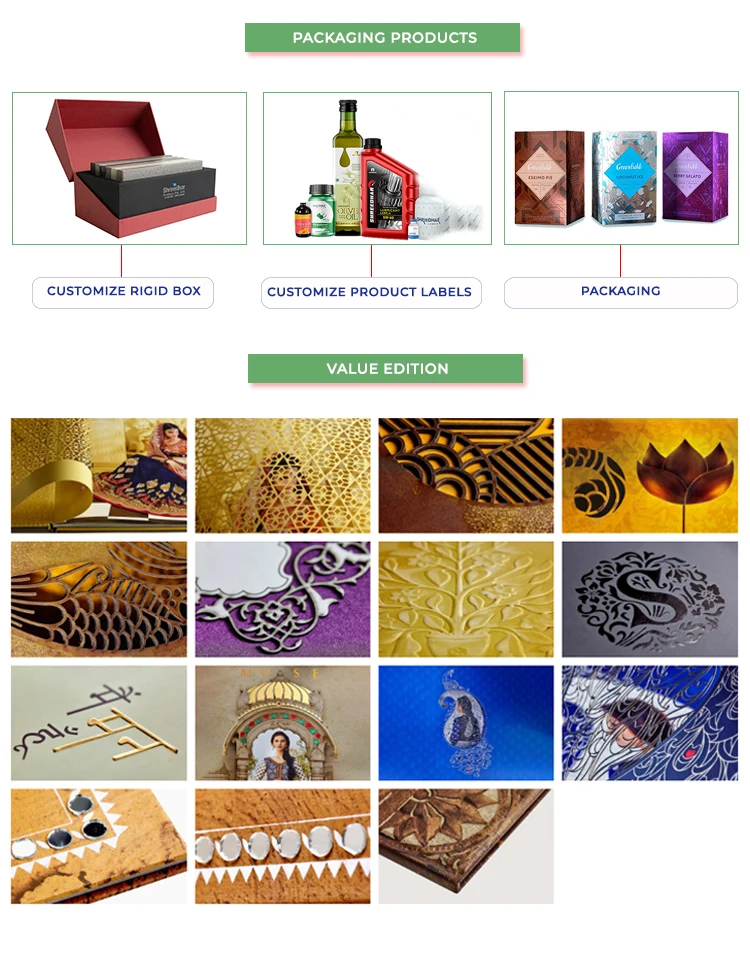View the Greenfield boxes packaging image
750x960 pixels.
coord(621,168)
